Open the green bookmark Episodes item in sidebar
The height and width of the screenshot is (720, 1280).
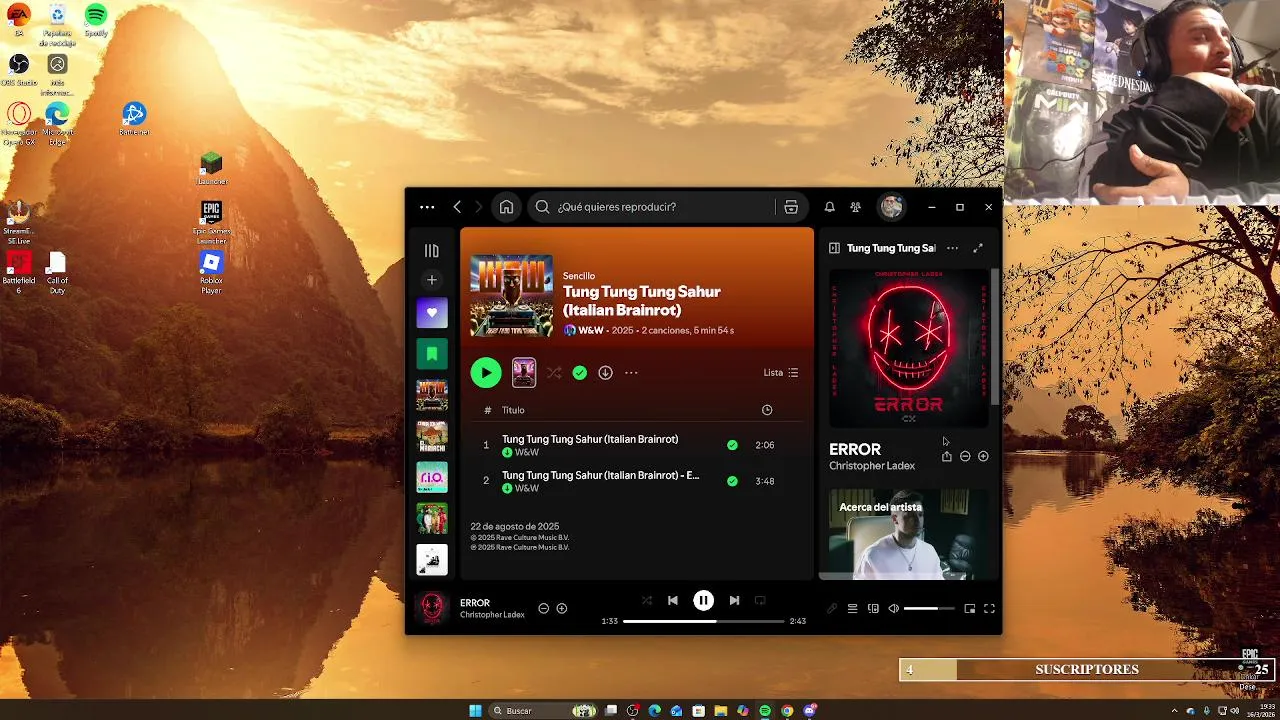click(432, 354)
